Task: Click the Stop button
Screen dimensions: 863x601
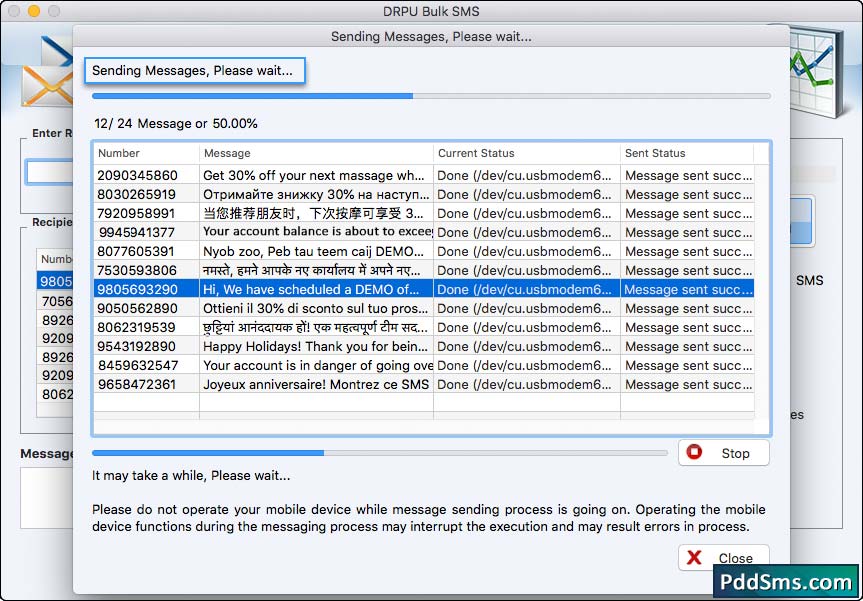Action: pyautogui.click(x=723, y=453)
